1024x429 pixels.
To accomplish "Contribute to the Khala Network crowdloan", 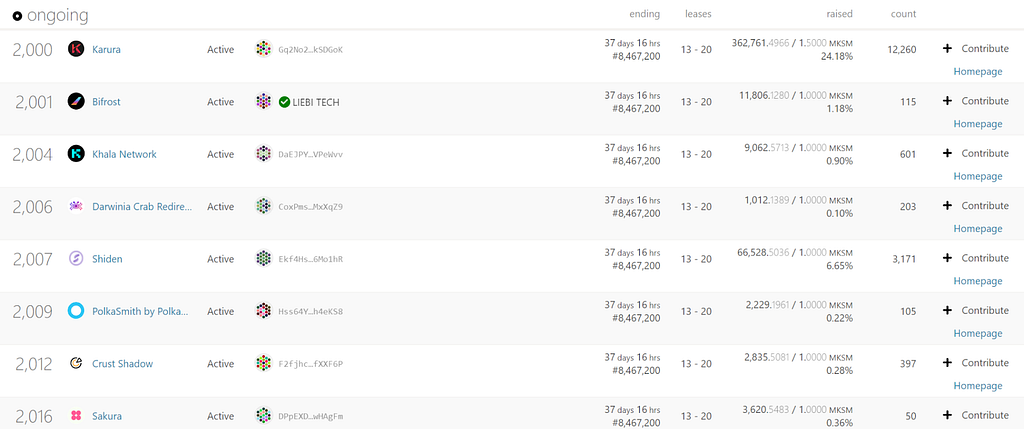I will (975, 153).
